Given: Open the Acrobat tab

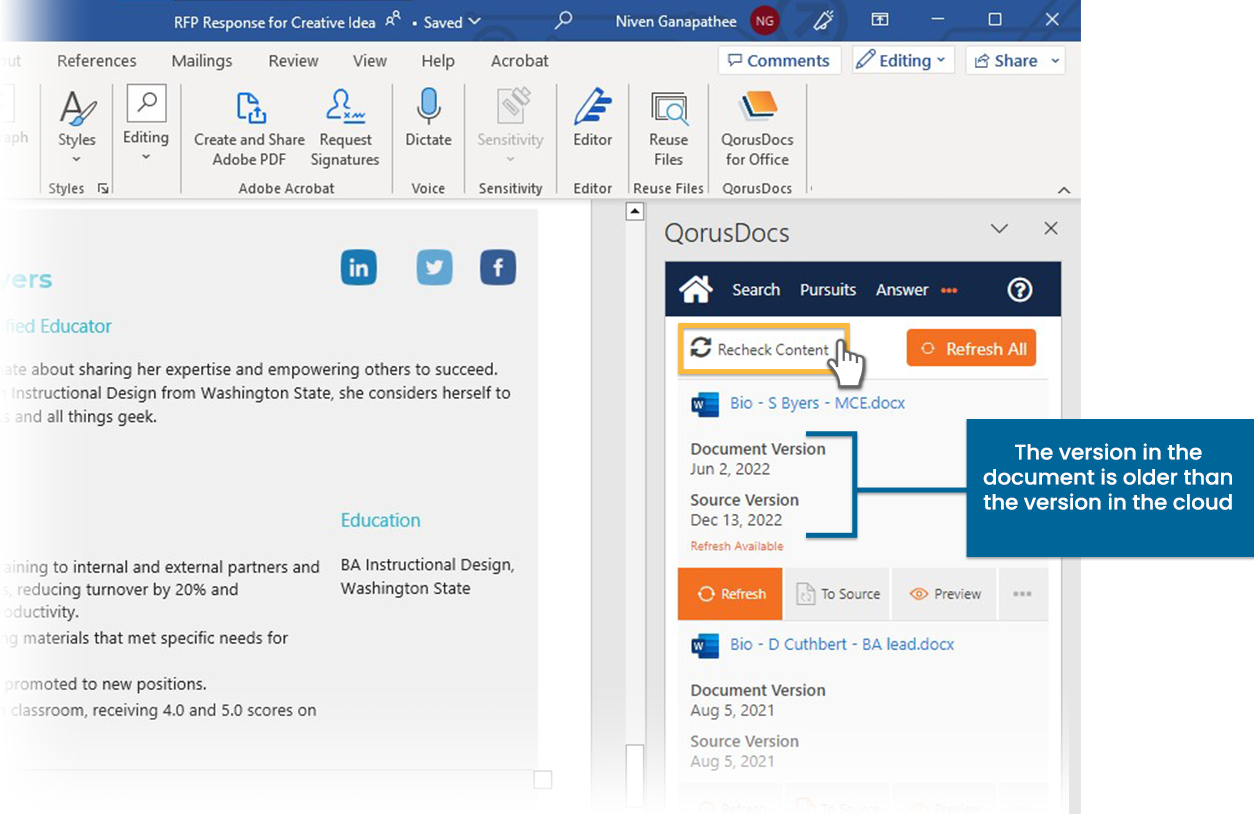Looking at the screenshot, I should 520,60.
